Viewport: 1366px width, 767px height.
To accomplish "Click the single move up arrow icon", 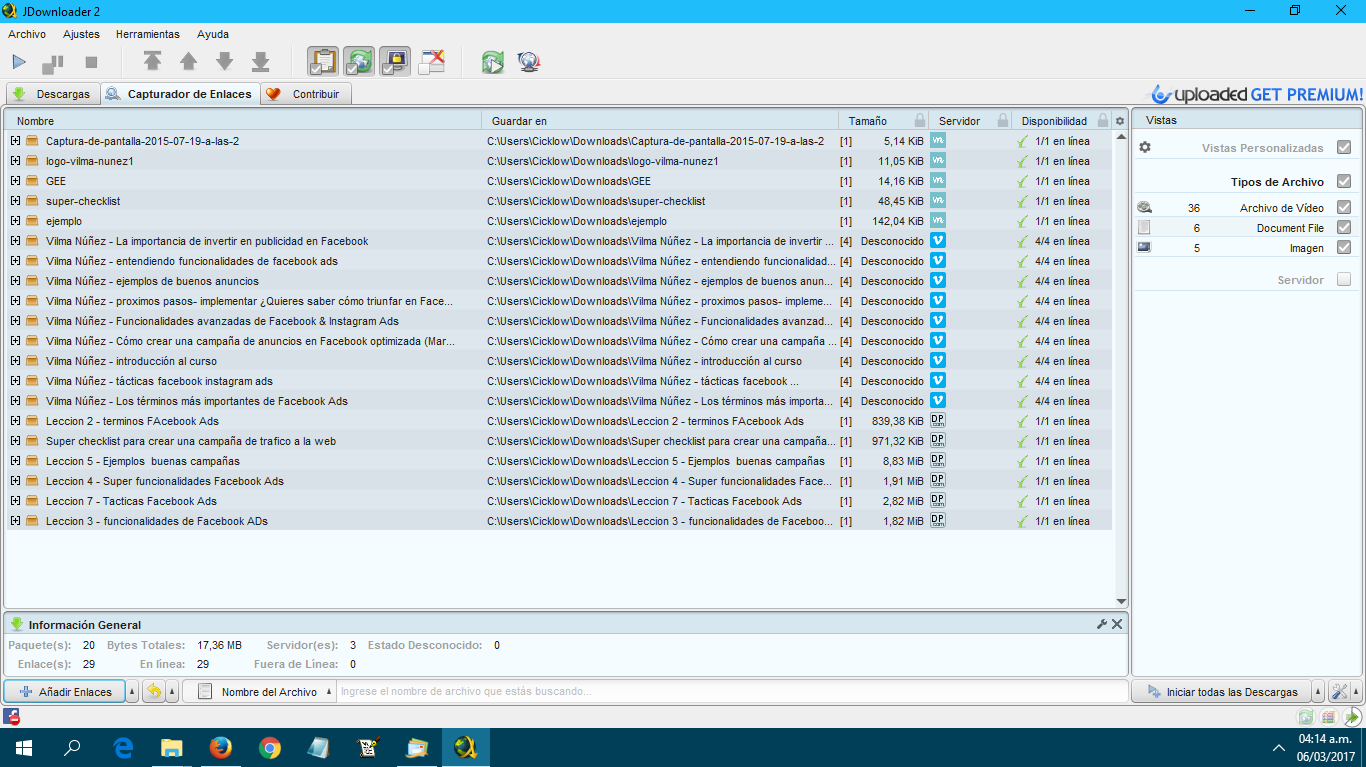I will (188, 62).
